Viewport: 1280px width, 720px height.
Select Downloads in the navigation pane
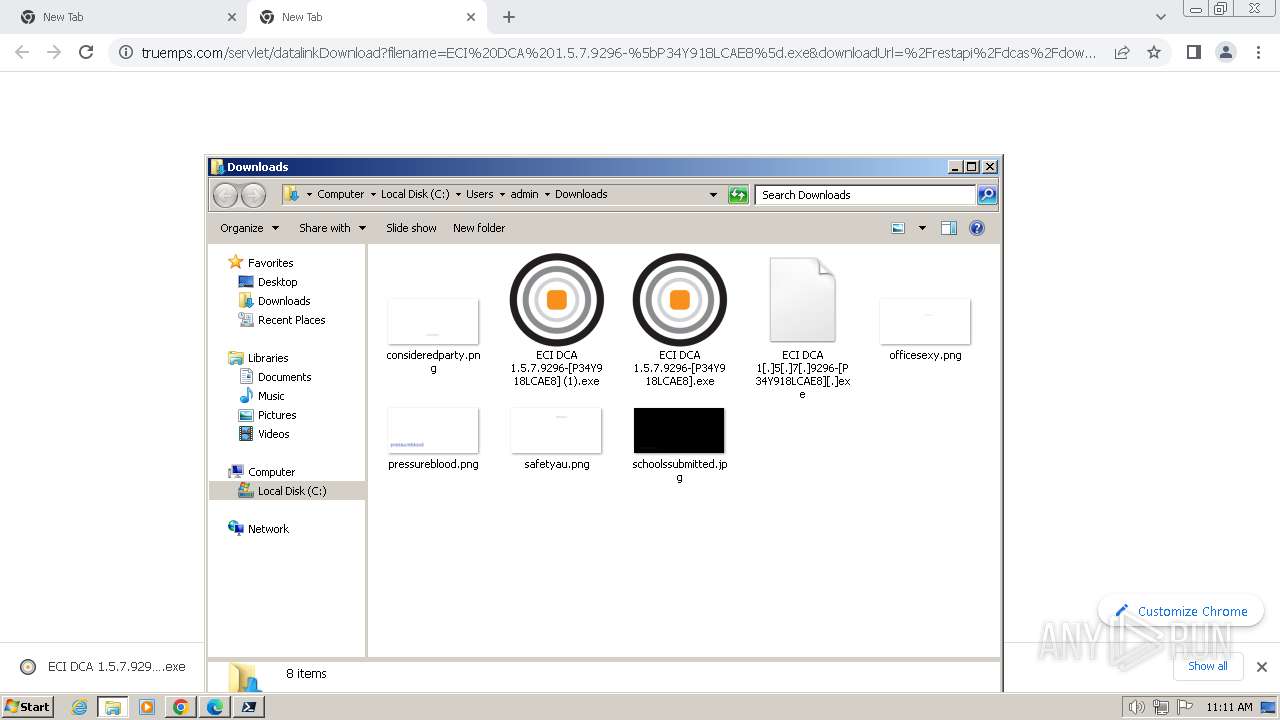click(275, 301)
